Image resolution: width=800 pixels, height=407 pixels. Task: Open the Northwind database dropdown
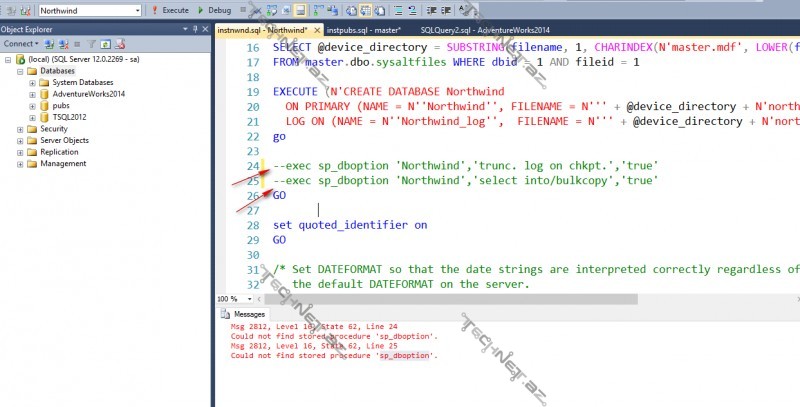135,9
